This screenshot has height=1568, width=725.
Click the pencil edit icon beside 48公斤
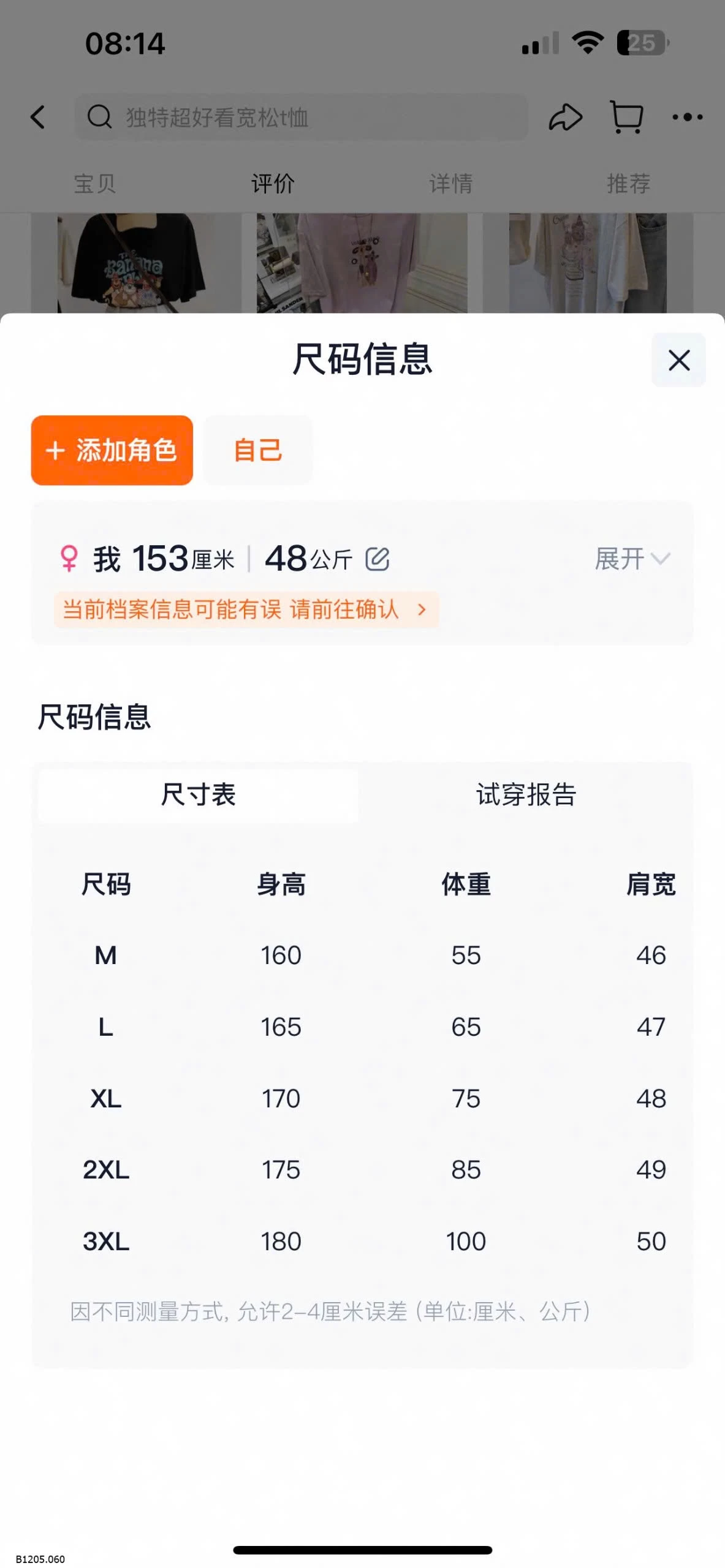tap(378, 559)
